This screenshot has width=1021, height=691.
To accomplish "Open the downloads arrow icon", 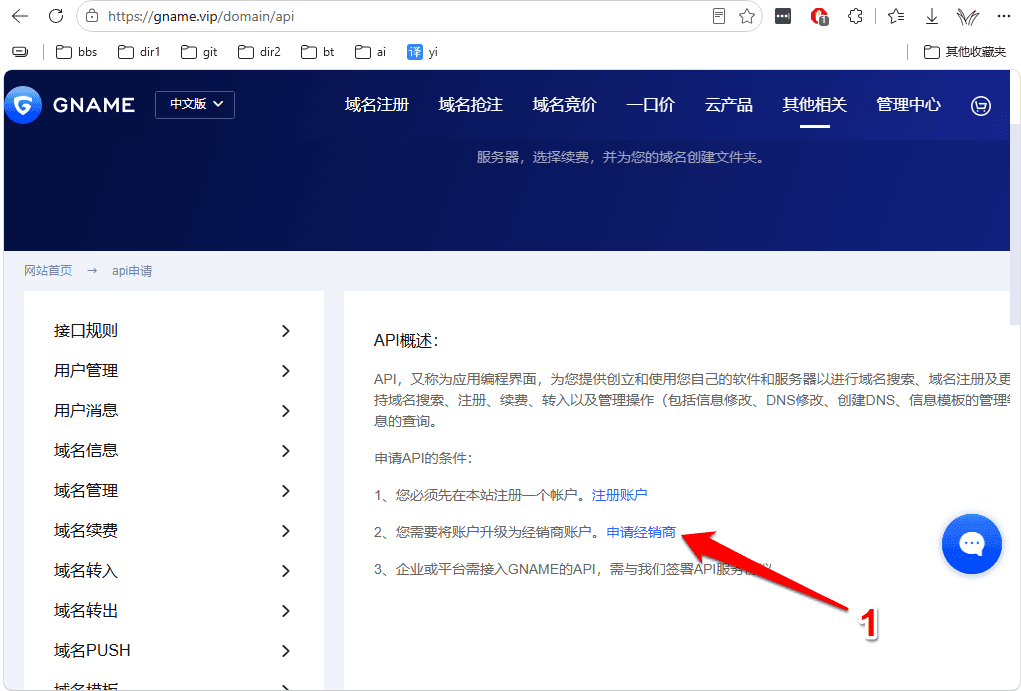I will 932,16.
